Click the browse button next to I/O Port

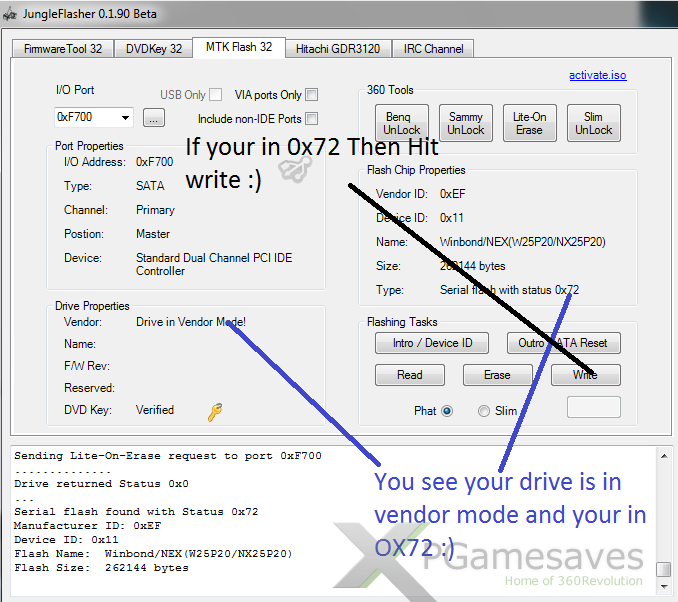click(153, 118)
